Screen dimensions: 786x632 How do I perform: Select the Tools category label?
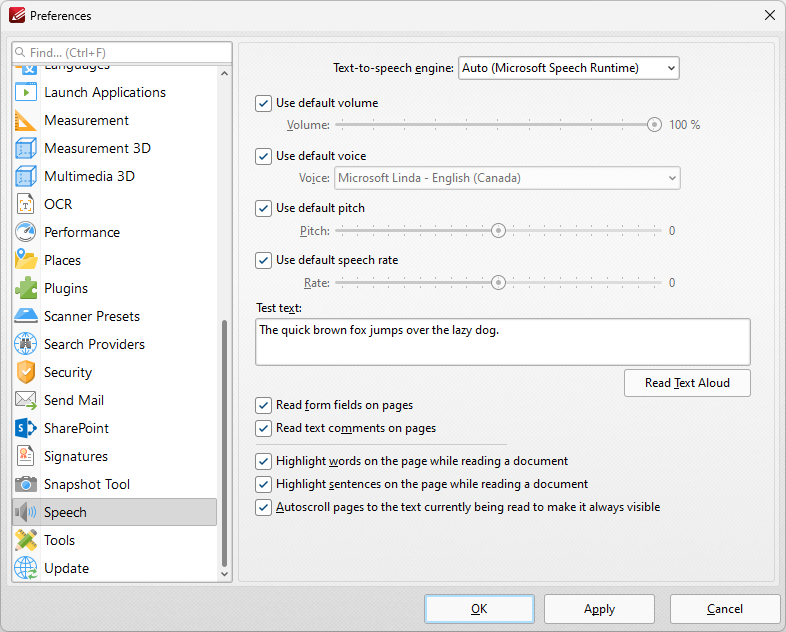(x=60, y=540)
